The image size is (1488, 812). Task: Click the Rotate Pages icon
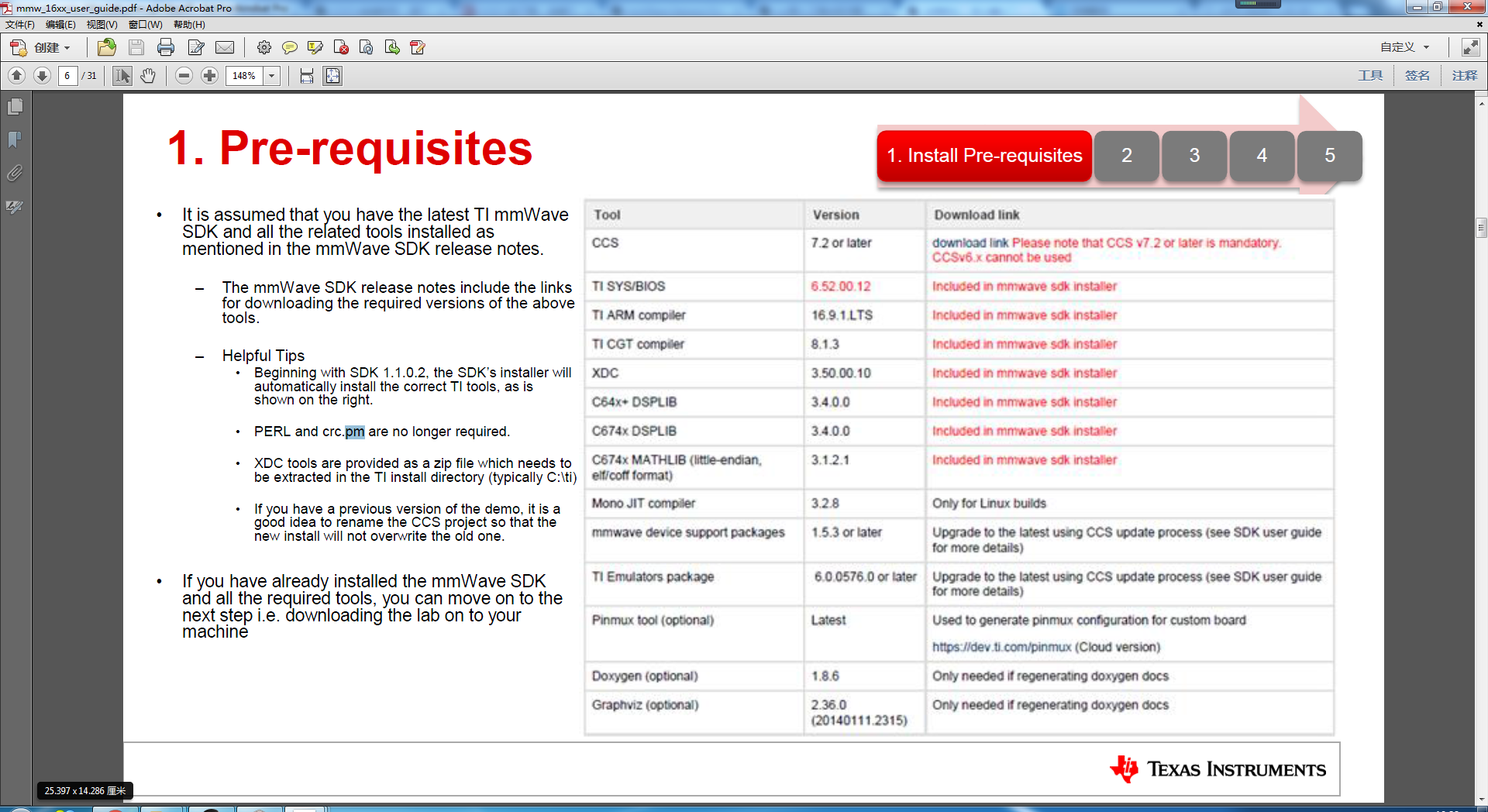367,47
